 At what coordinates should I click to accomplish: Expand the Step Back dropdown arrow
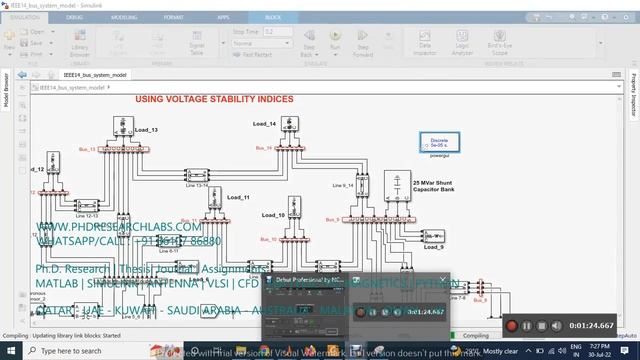click(x=317, y=55)
